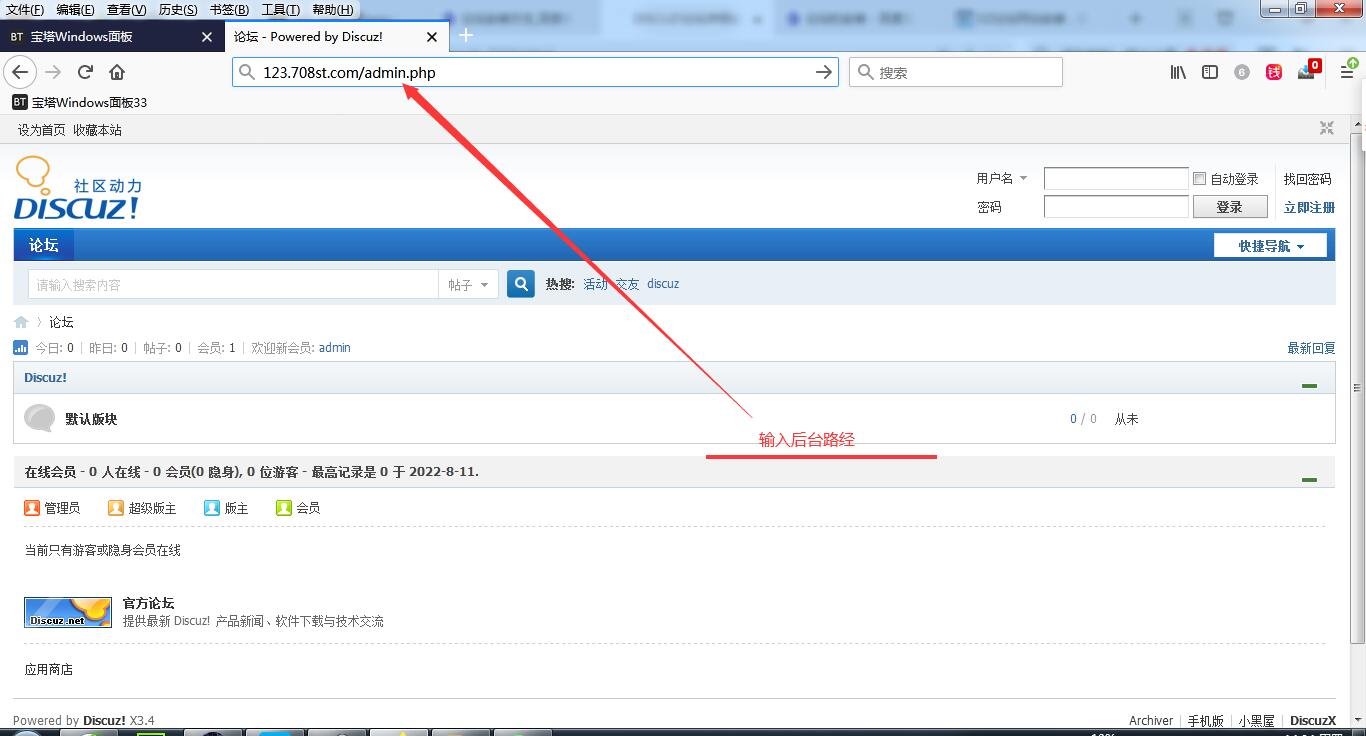
Task: Expand the 用户名 login type dropdown
Action: click(x=1024, y=178)
